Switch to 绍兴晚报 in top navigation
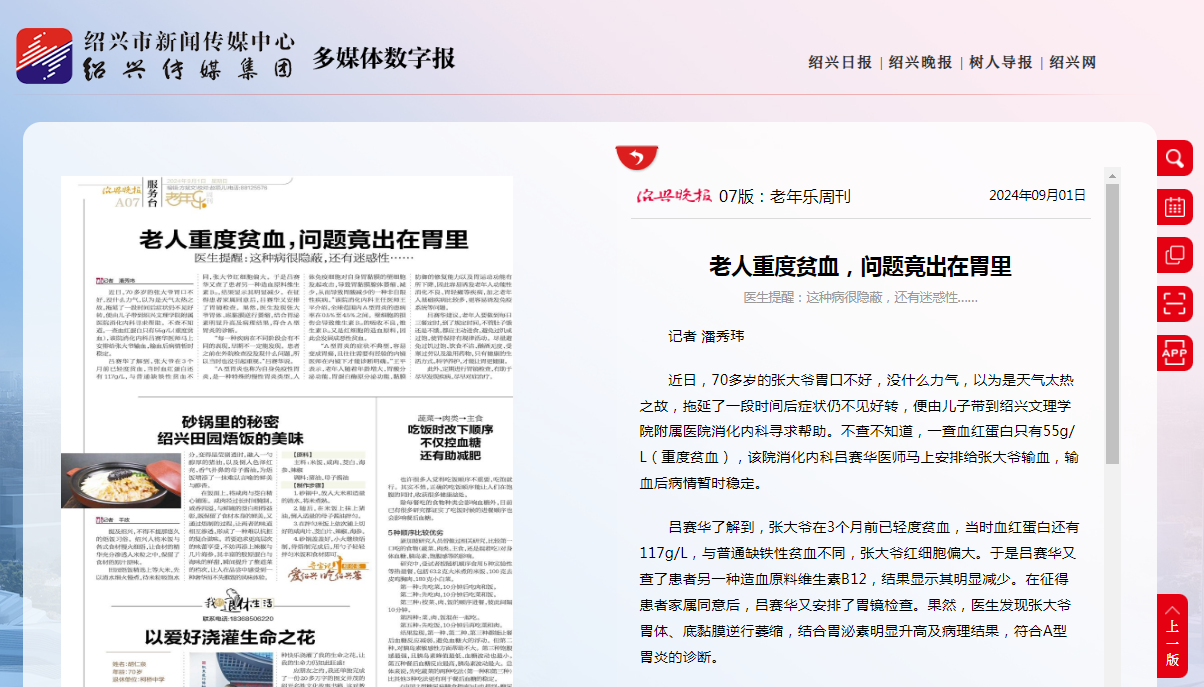The height and width of the screenshot is (687, 1204). click(x=920, y=62)
